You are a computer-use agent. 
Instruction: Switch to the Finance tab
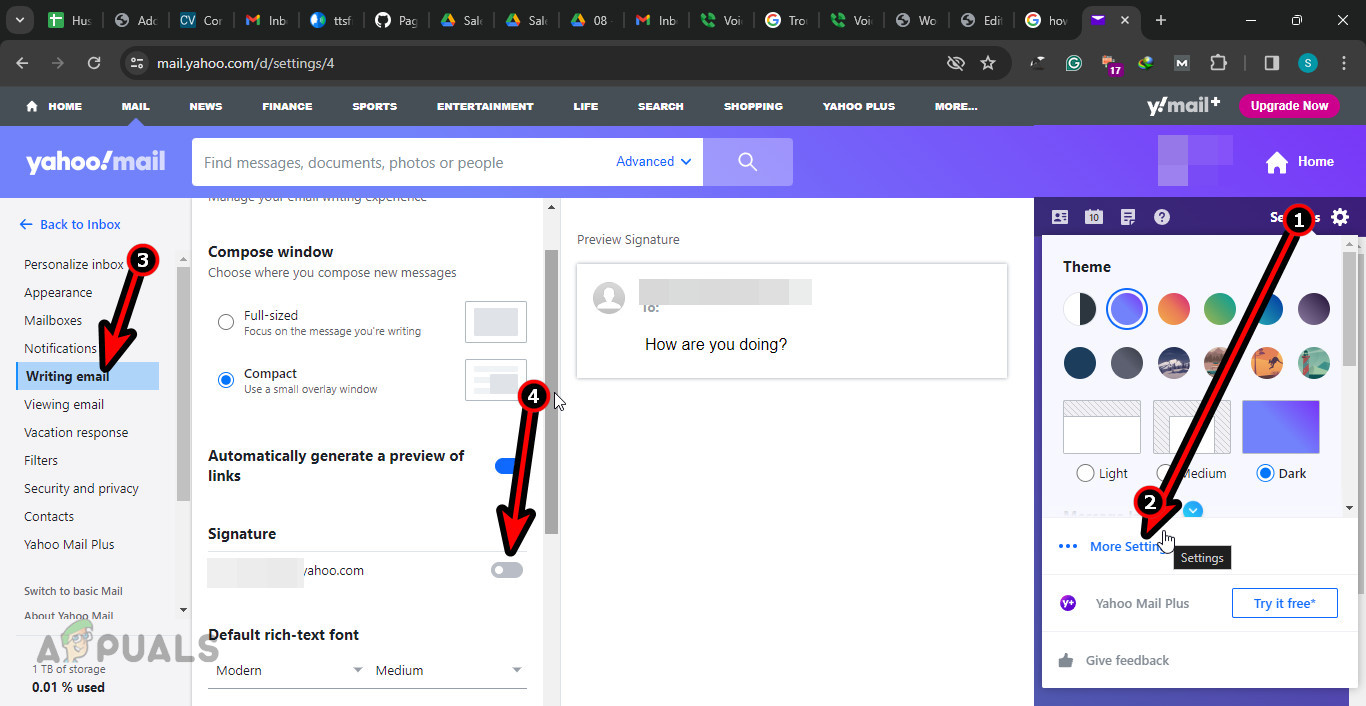[x=286, y=106]
